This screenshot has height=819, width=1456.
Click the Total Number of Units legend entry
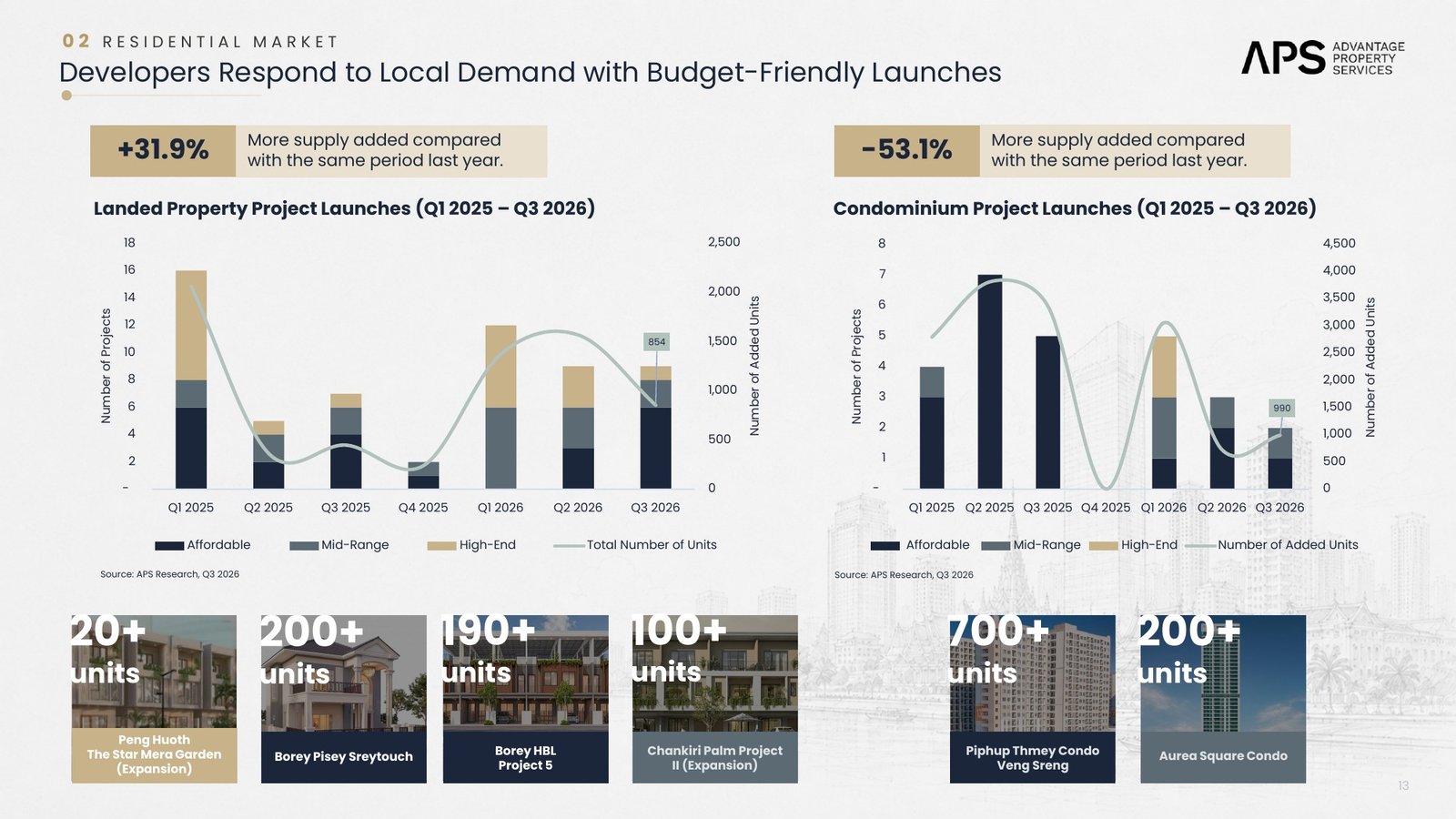635,545
